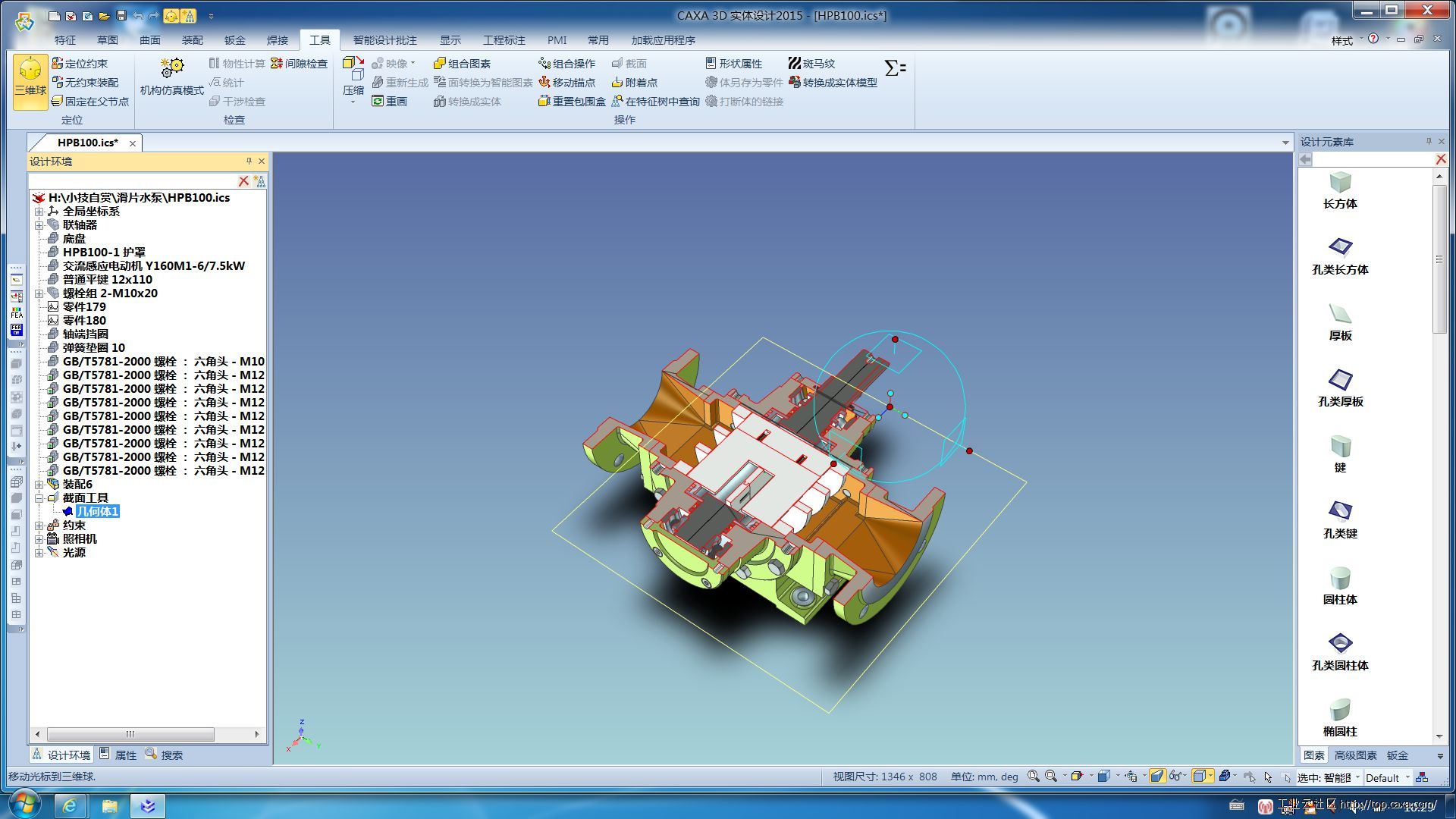Click 重画 redraw tool

click(x=390, y=102)
